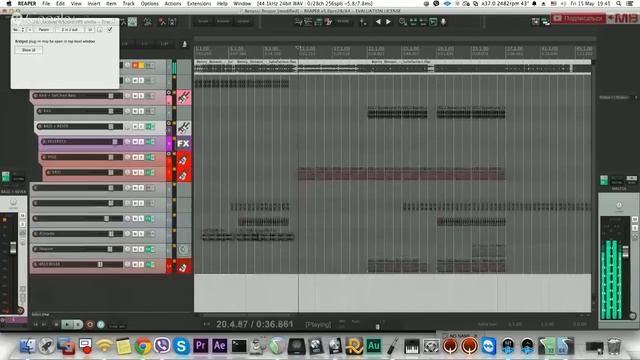
Task: Click the red icon of bottom BASS REVER track
Action: (184, 267)
